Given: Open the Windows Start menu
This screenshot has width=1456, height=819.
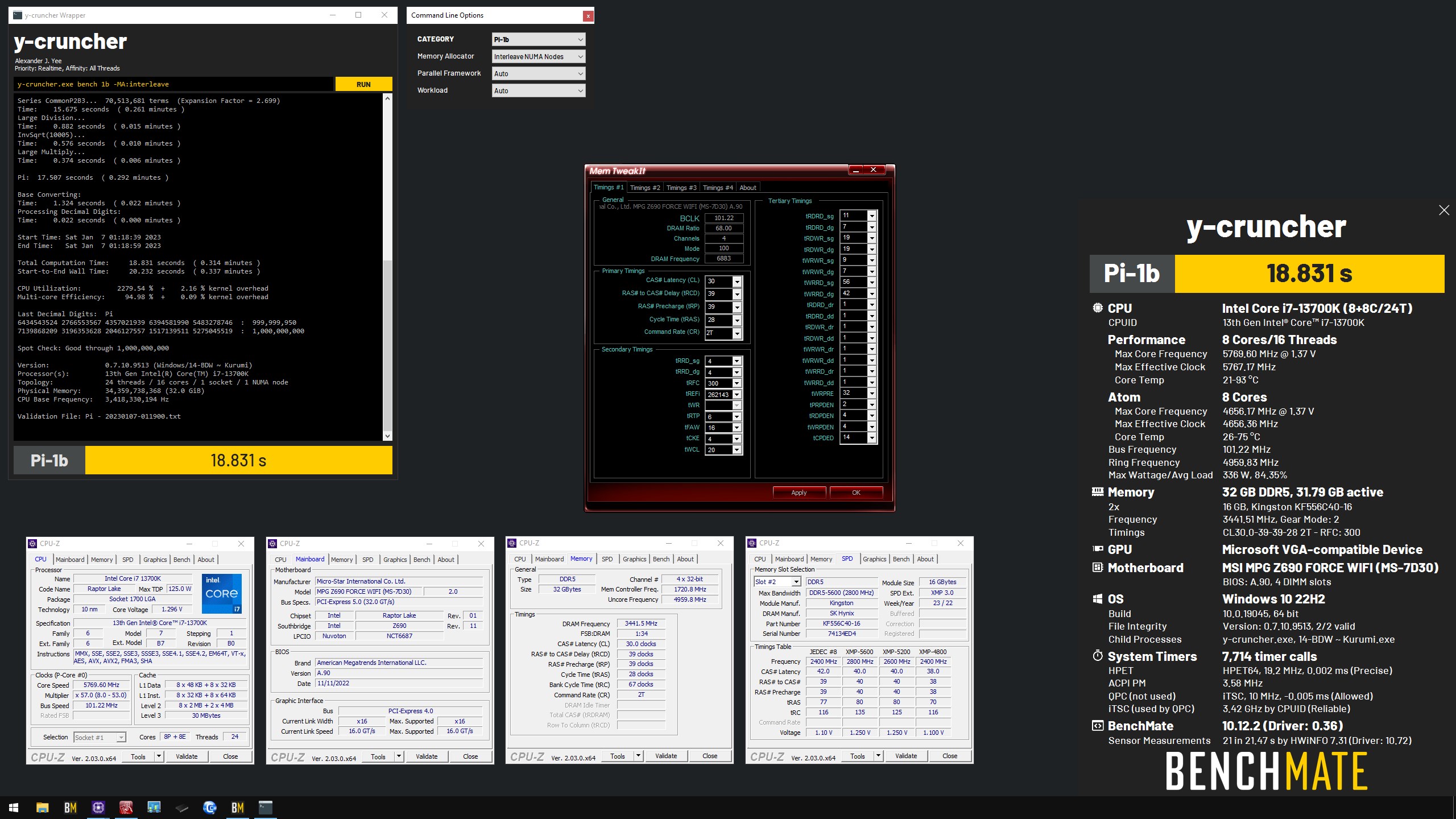Looking at the screenshot, I should (x=14, y=808).
